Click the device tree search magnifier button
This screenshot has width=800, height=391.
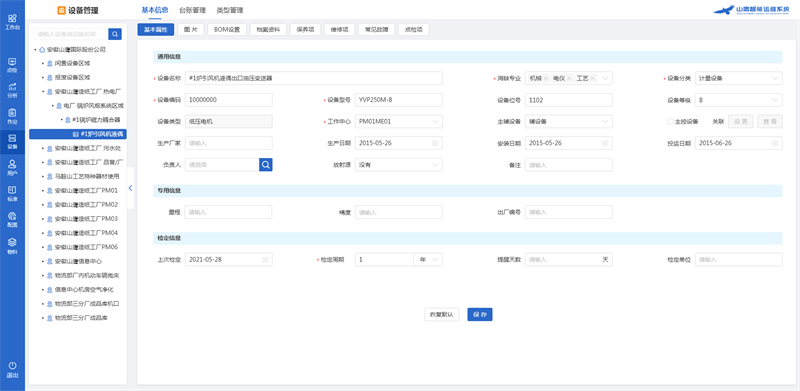tap(115, 34)
